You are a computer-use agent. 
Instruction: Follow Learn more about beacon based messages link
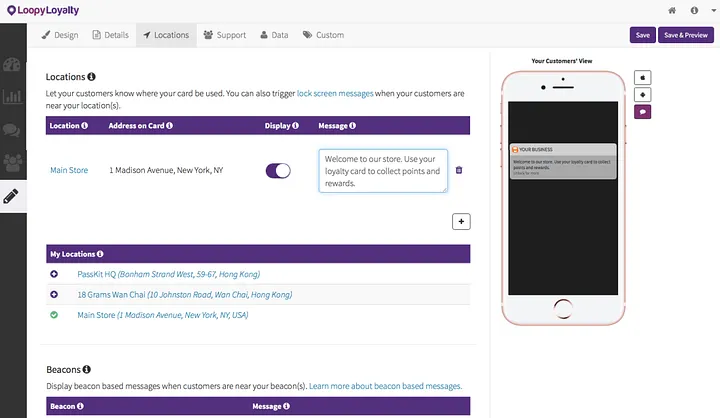coord(385,386)
